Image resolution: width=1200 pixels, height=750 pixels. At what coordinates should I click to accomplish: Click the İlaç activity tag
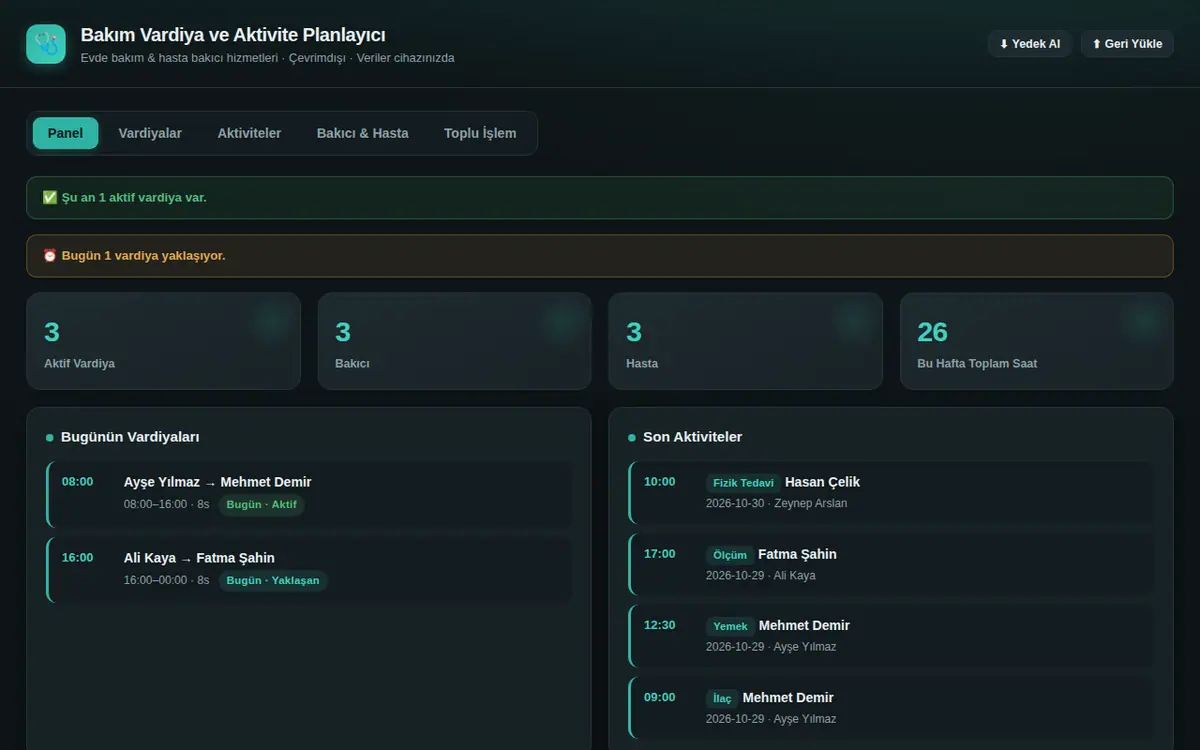tap(722, 699)
